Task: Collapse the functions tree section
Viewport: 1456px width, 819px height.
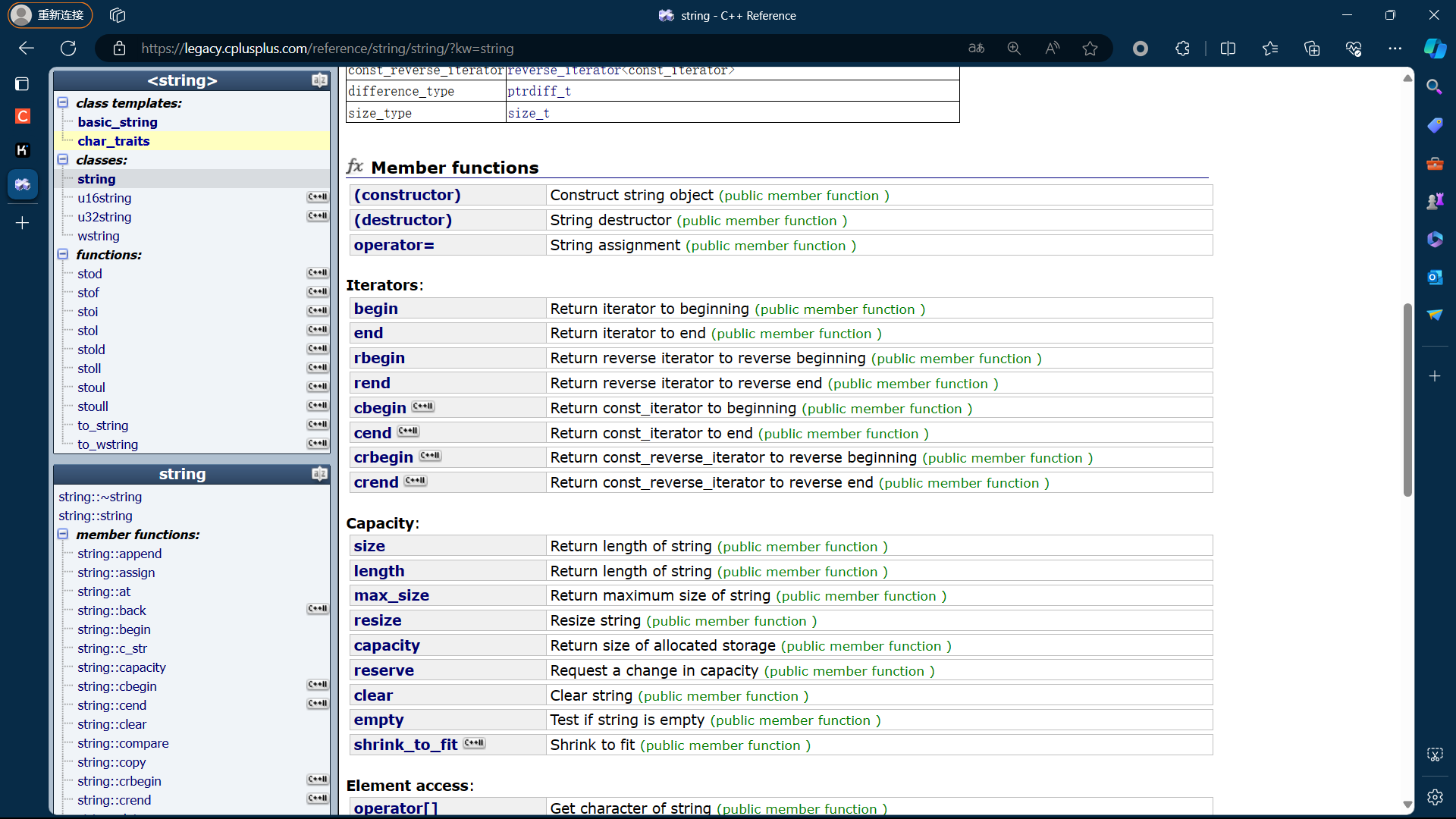Action: tap(63, 254)
